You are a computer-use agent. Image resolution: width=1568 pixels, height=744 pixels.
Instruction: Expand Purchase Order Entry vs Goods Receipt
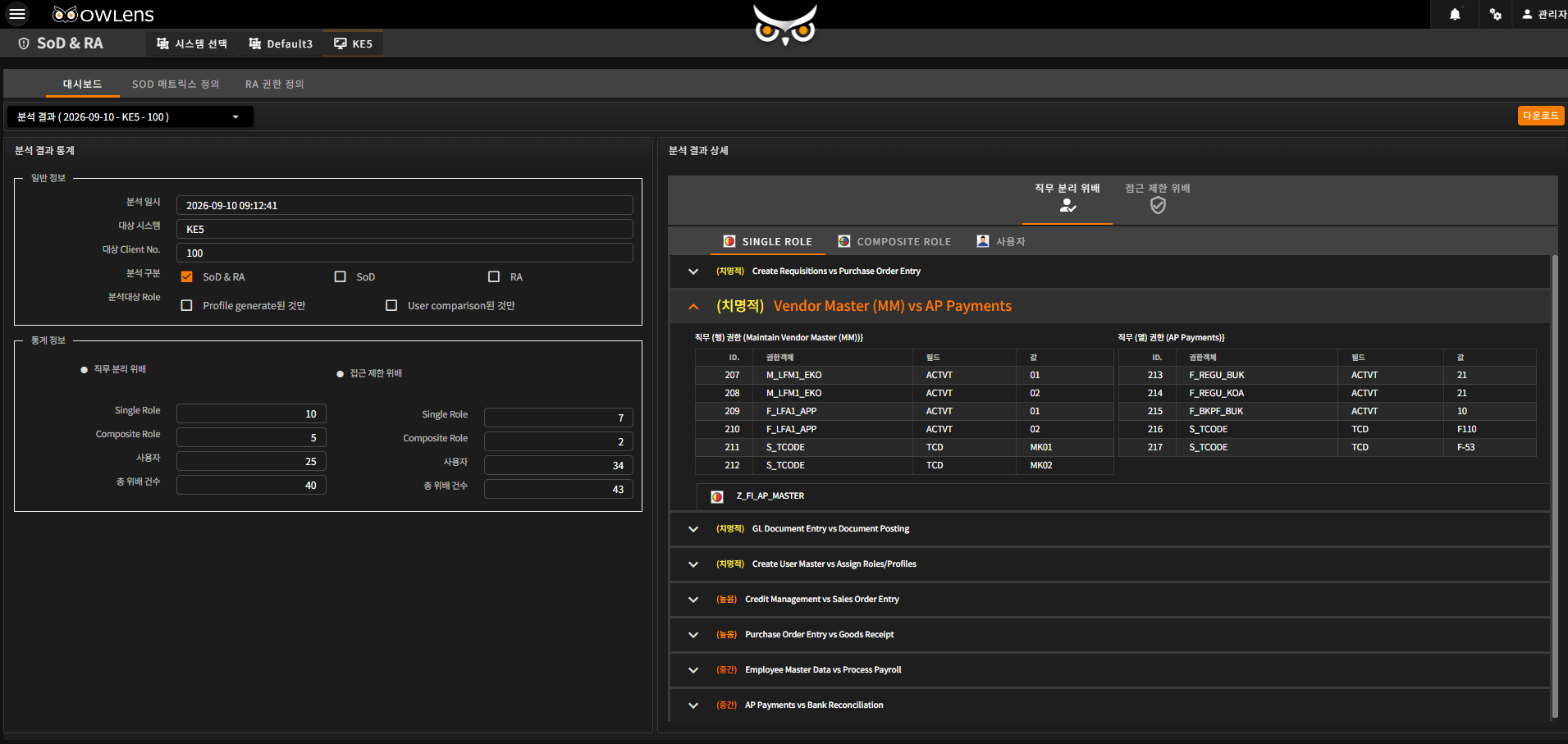point(693,635)
